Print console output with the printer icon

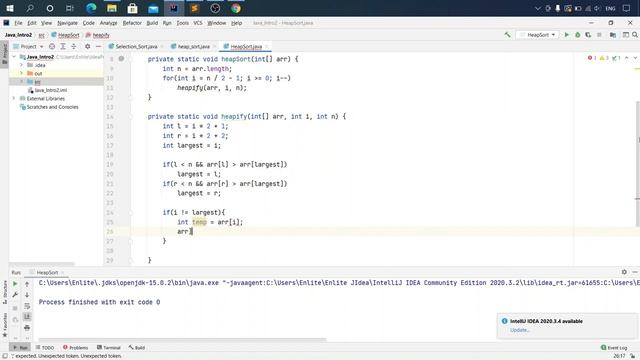27,328
